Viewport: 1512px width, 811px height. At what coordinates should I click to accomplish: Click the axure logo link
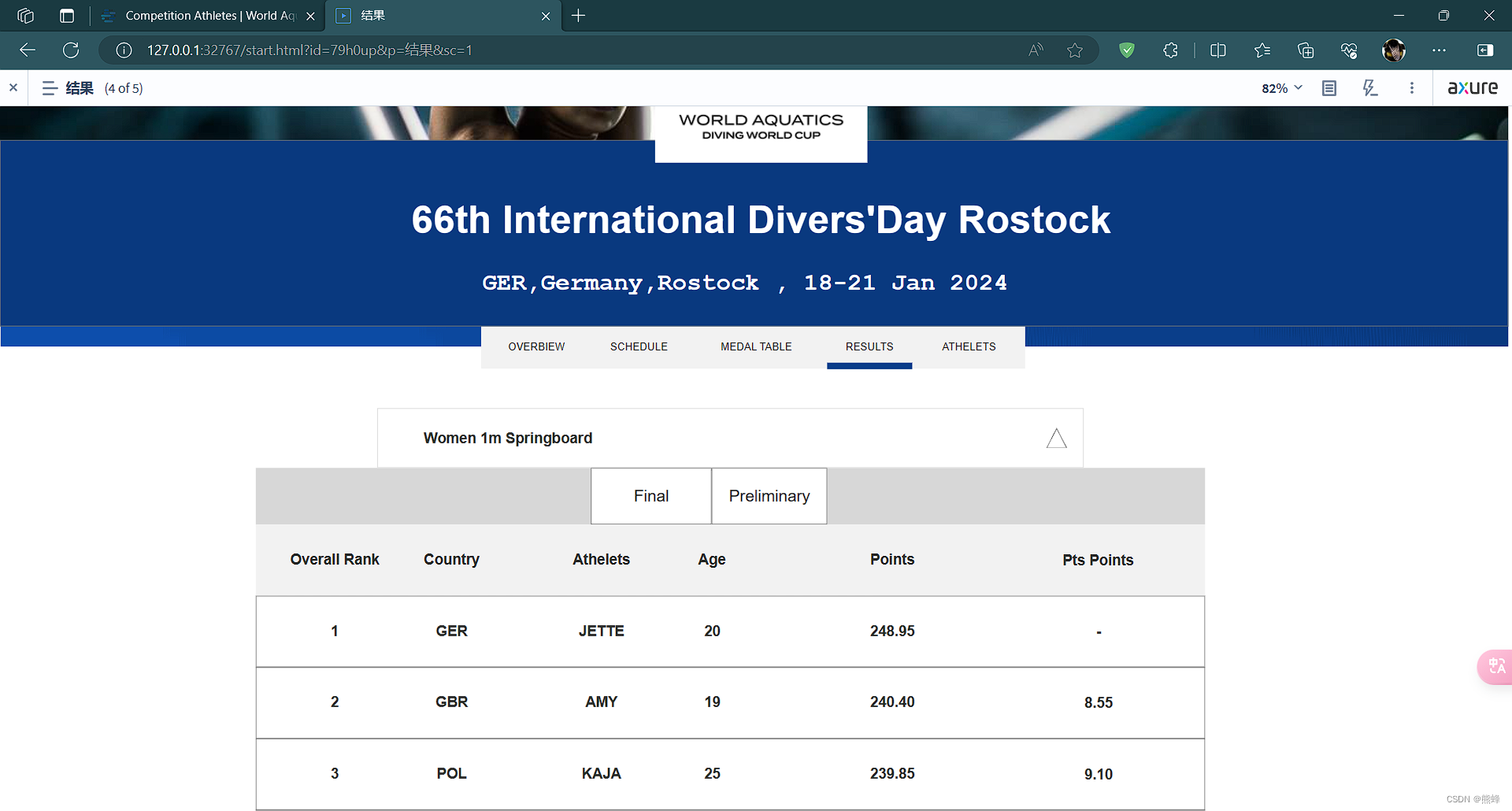click(x=1473, y=87)
